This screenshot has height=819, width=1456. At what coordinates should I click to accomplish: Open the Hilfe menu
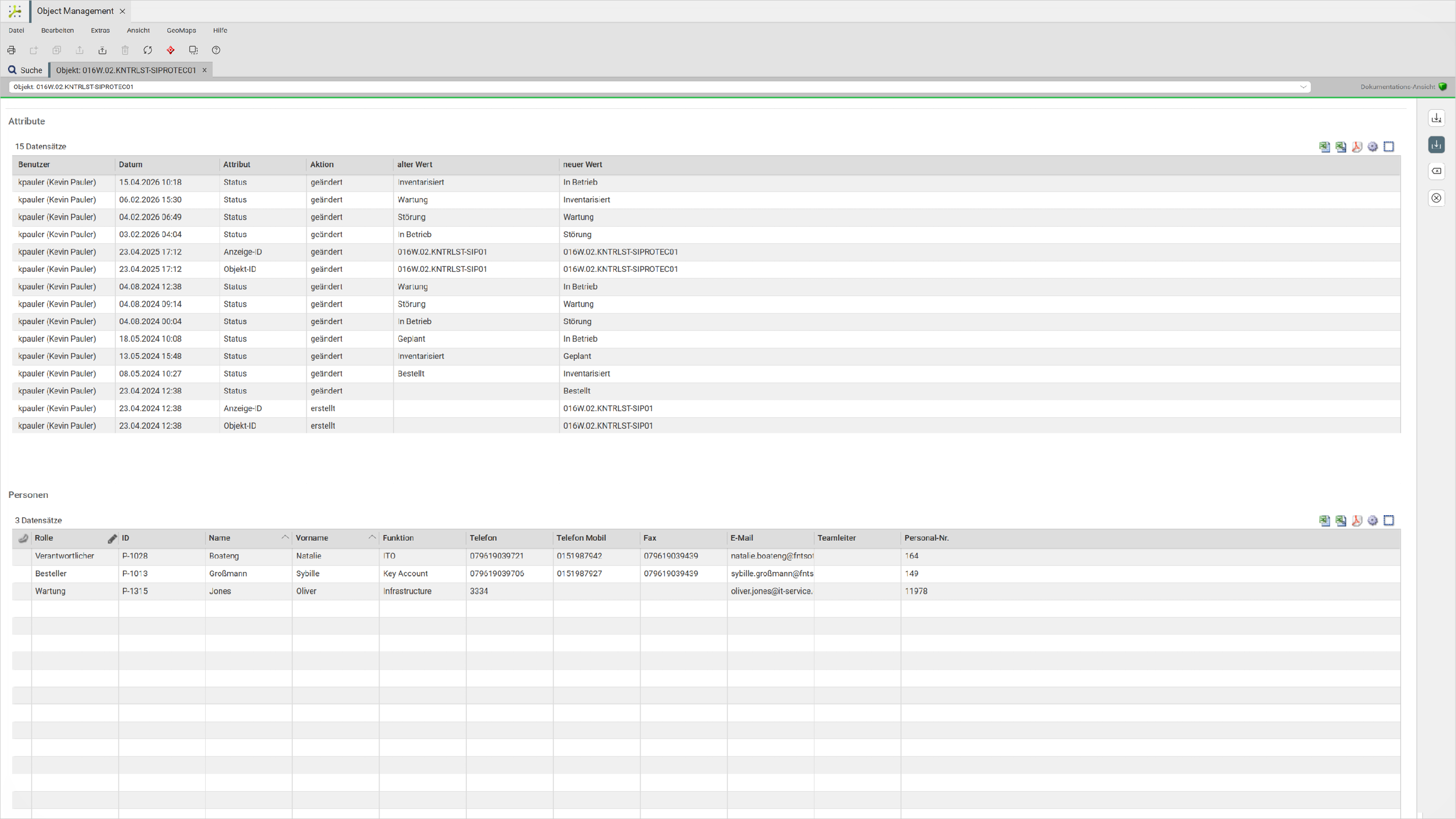tap(220, 30)
